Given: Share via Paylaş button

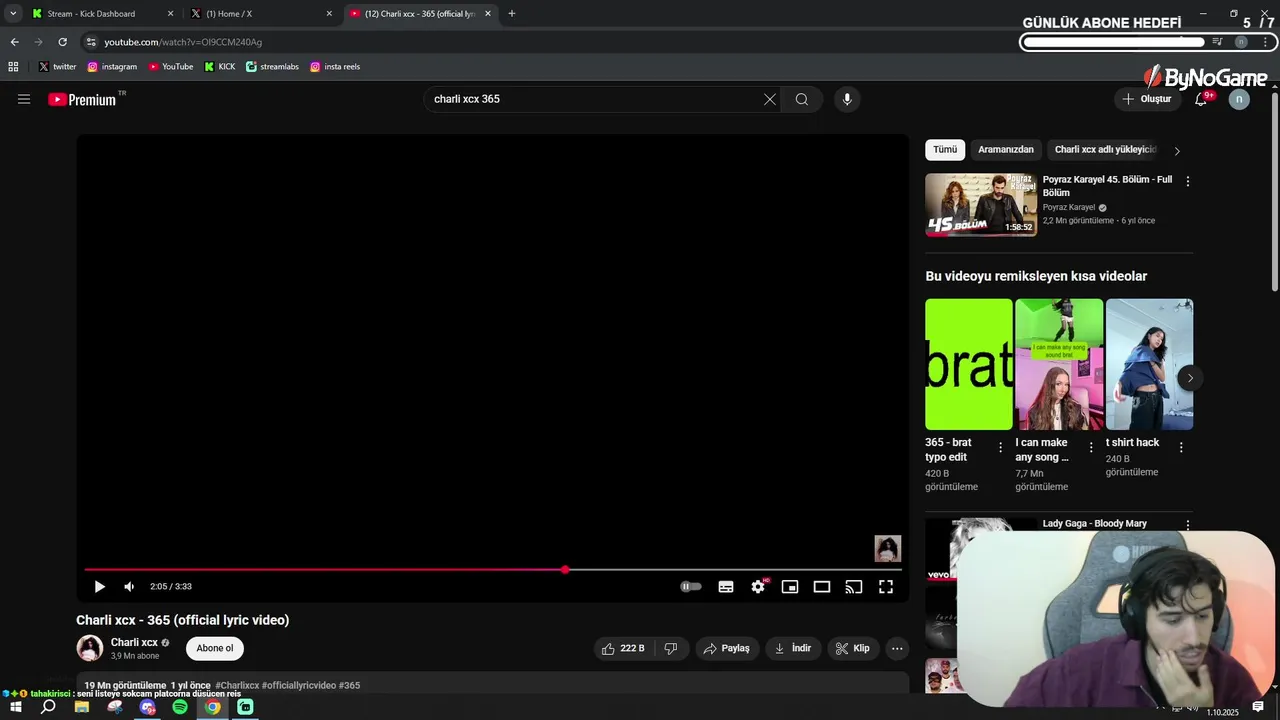Looking at the screenshot, I should click(x=727, y=648).
